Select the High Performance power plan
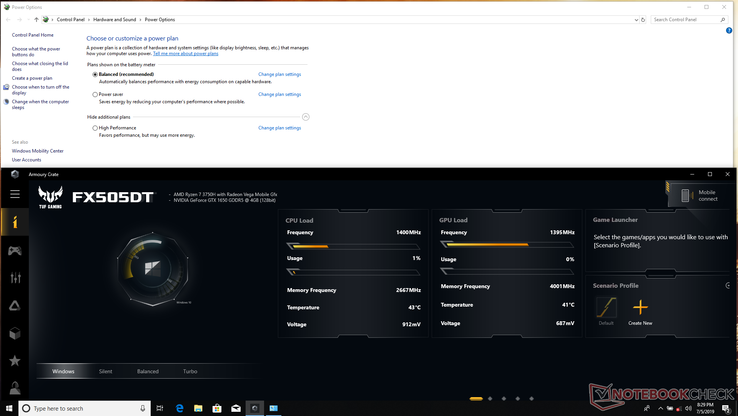Screen dimensions: 738x416 [95, 128]
